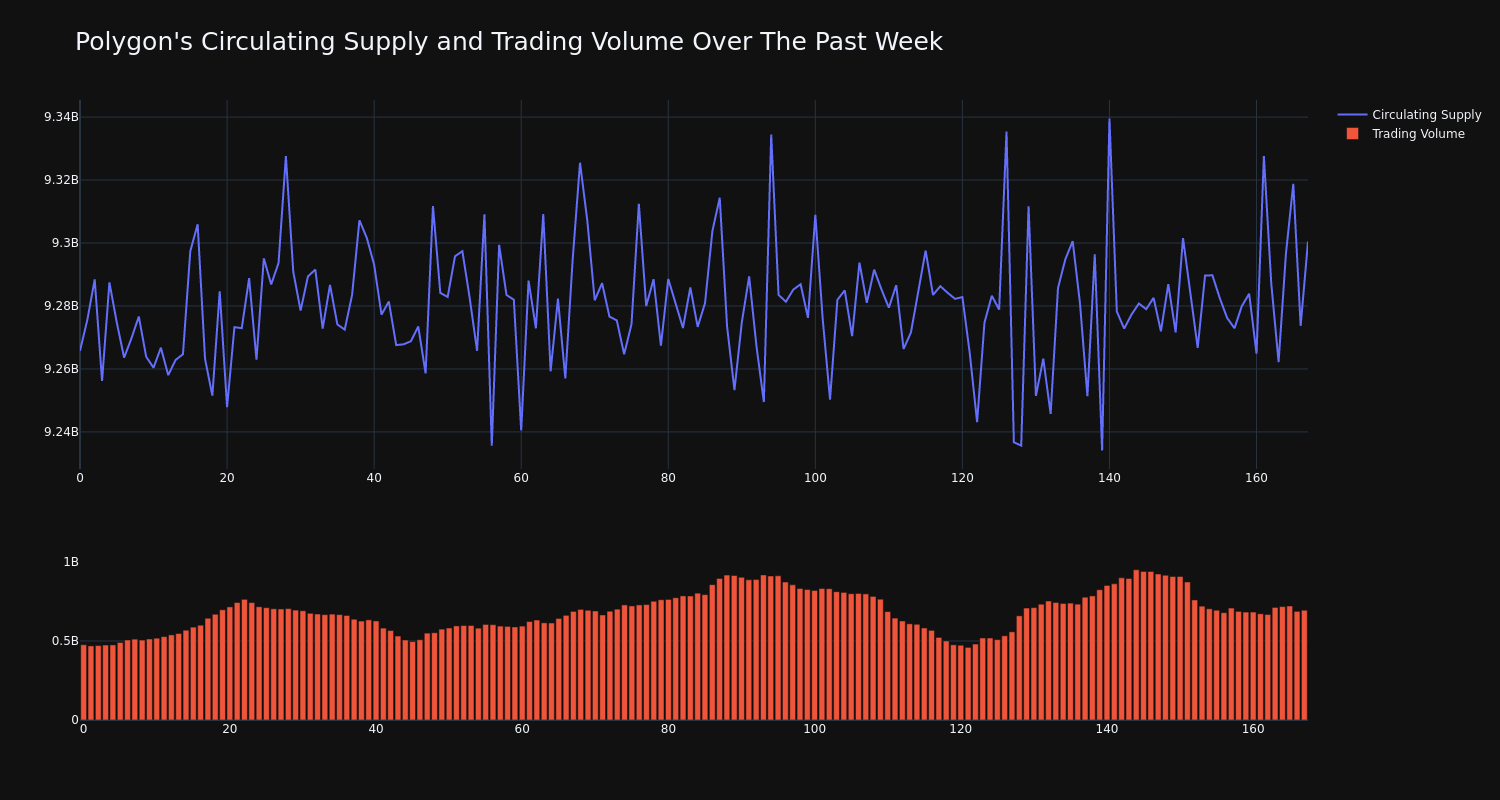Click the 9.26B y-axis label

pyautogui.click(x=61, y=369)
